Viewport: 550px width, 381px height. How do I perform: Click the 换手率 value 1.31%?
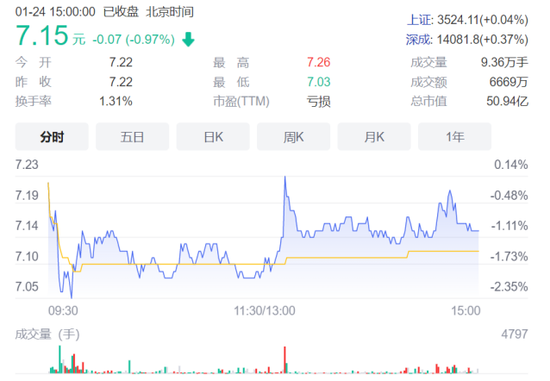click(116, 101)
